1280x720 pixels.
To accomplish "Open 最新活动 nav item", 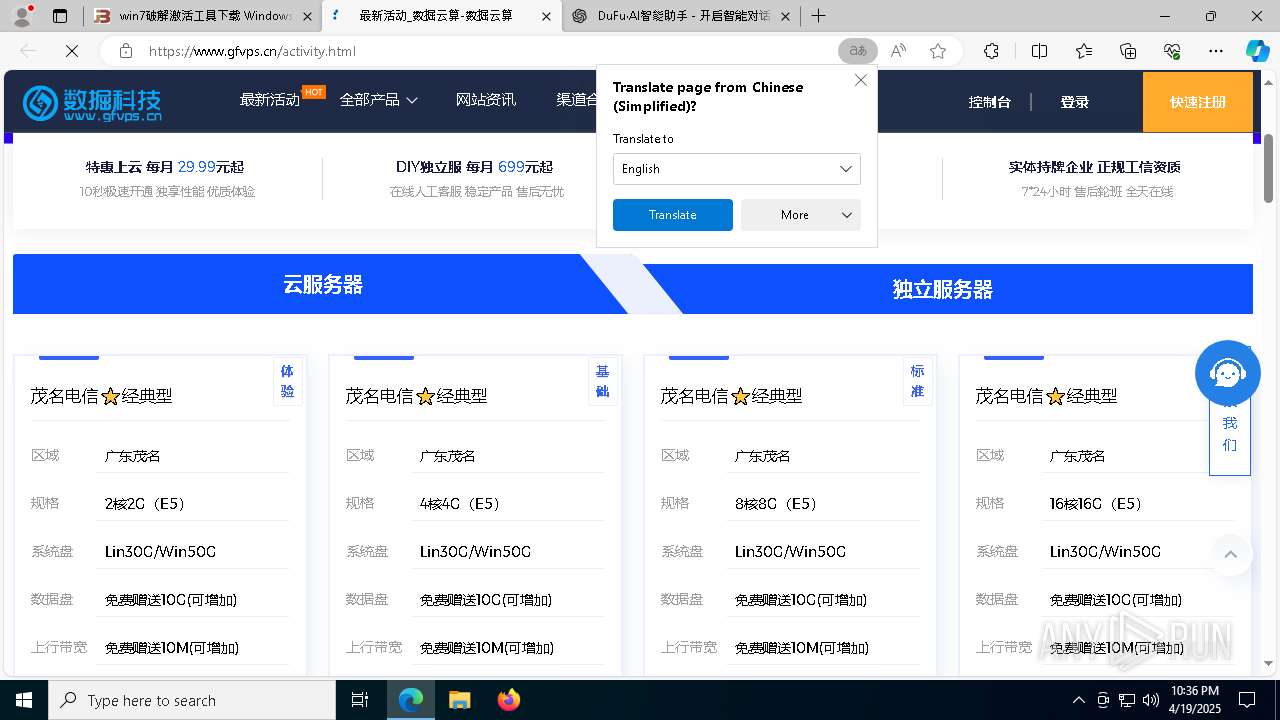I will (x=270, y=100).
